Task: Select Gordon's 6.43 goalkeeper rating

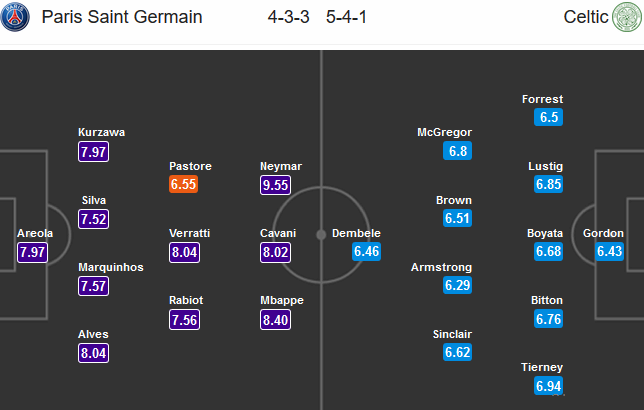Action: coord(610,251)
